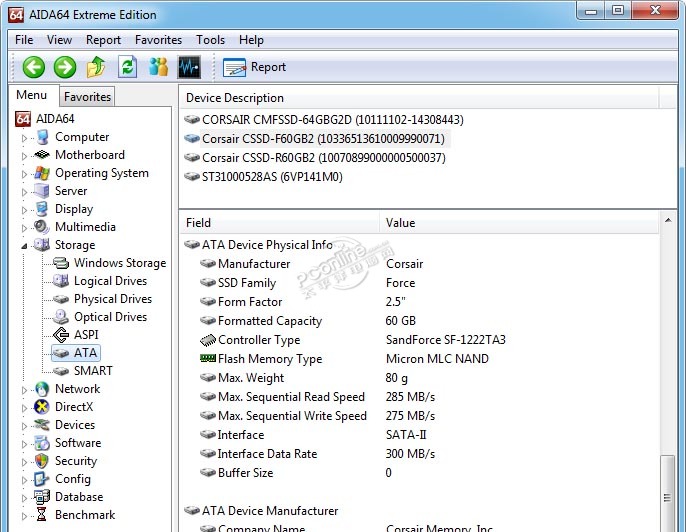Expand the DirectX tree node
This screenshot has width=686, height=532.
[24, 407]
